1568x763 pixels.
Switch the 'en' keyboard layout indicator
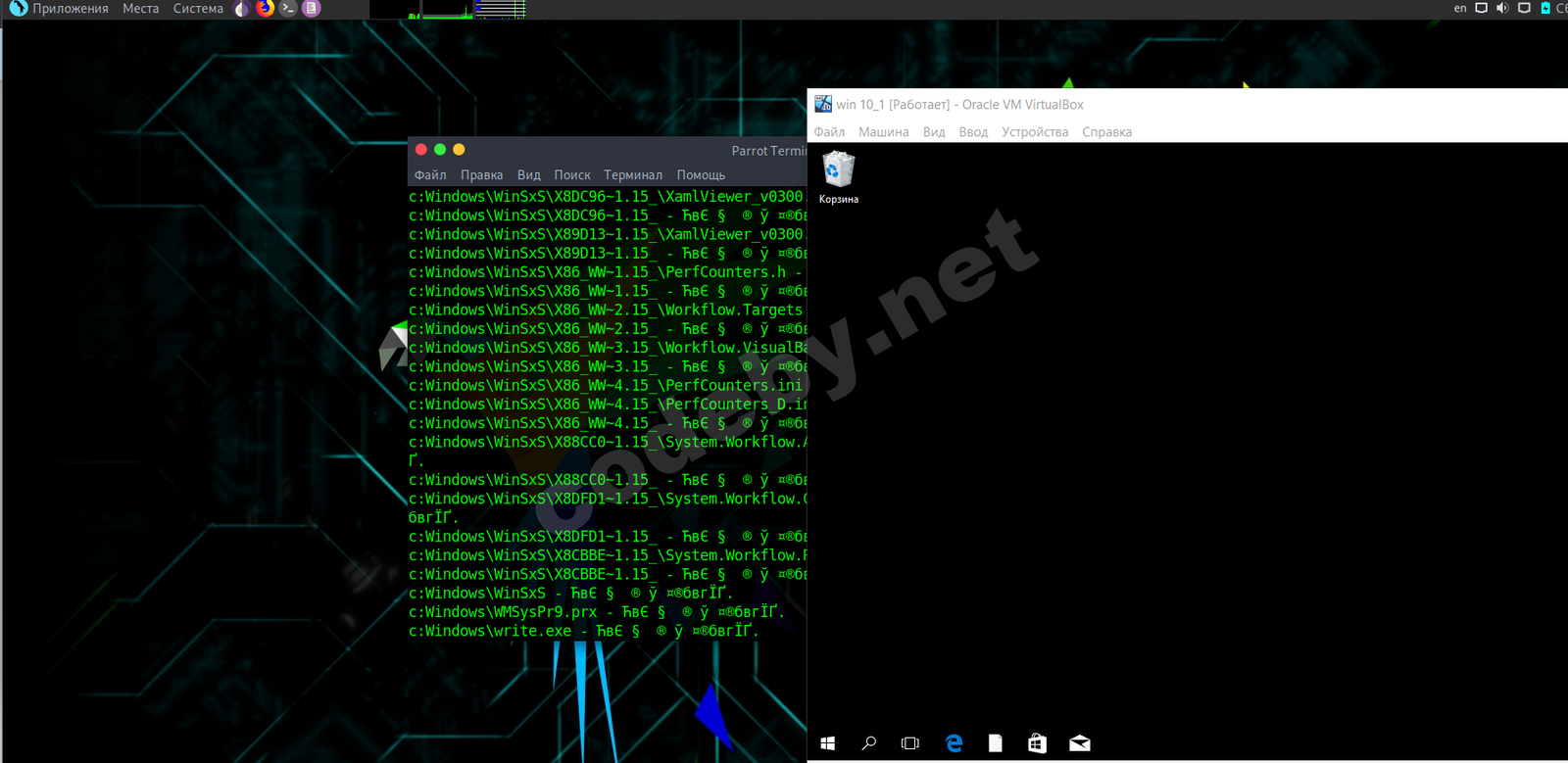1460,8
